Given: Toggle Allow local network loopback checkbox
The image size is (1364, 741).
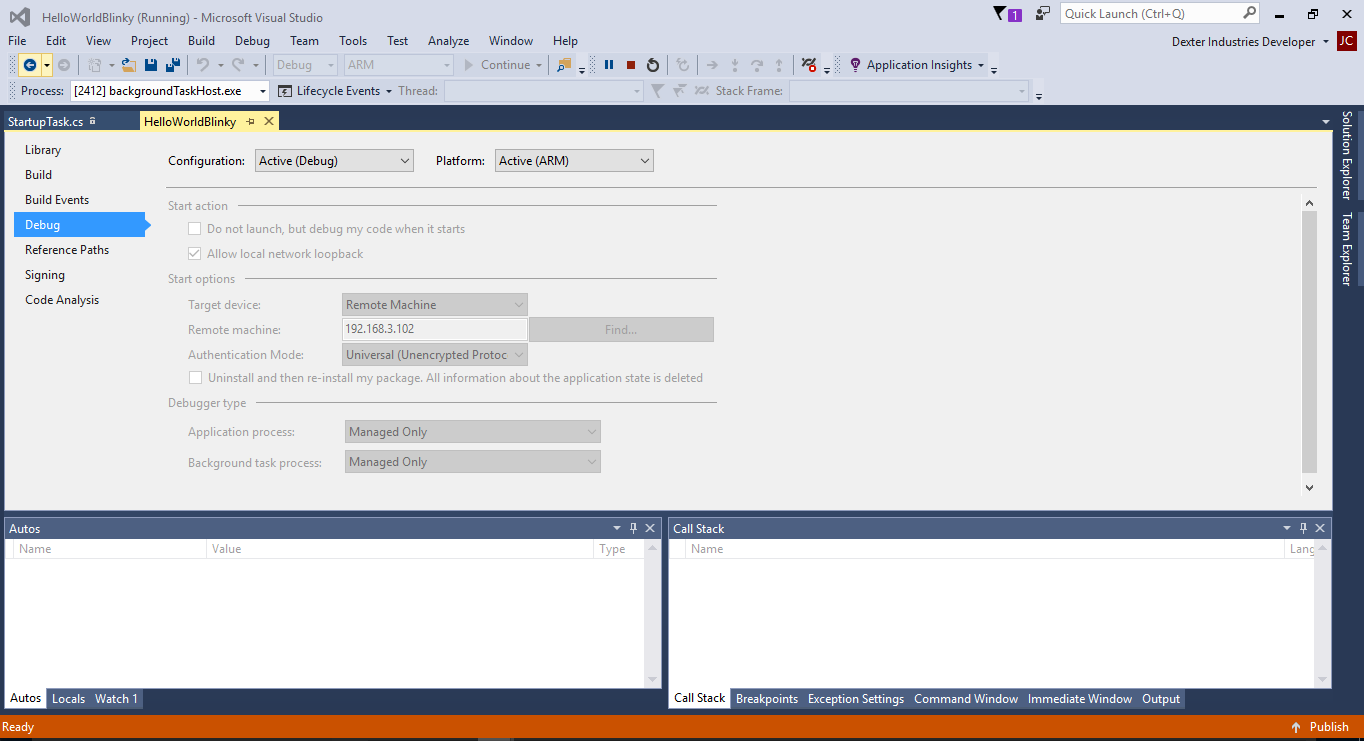Looking at the screenshot, I should click(x=195, y=254).
